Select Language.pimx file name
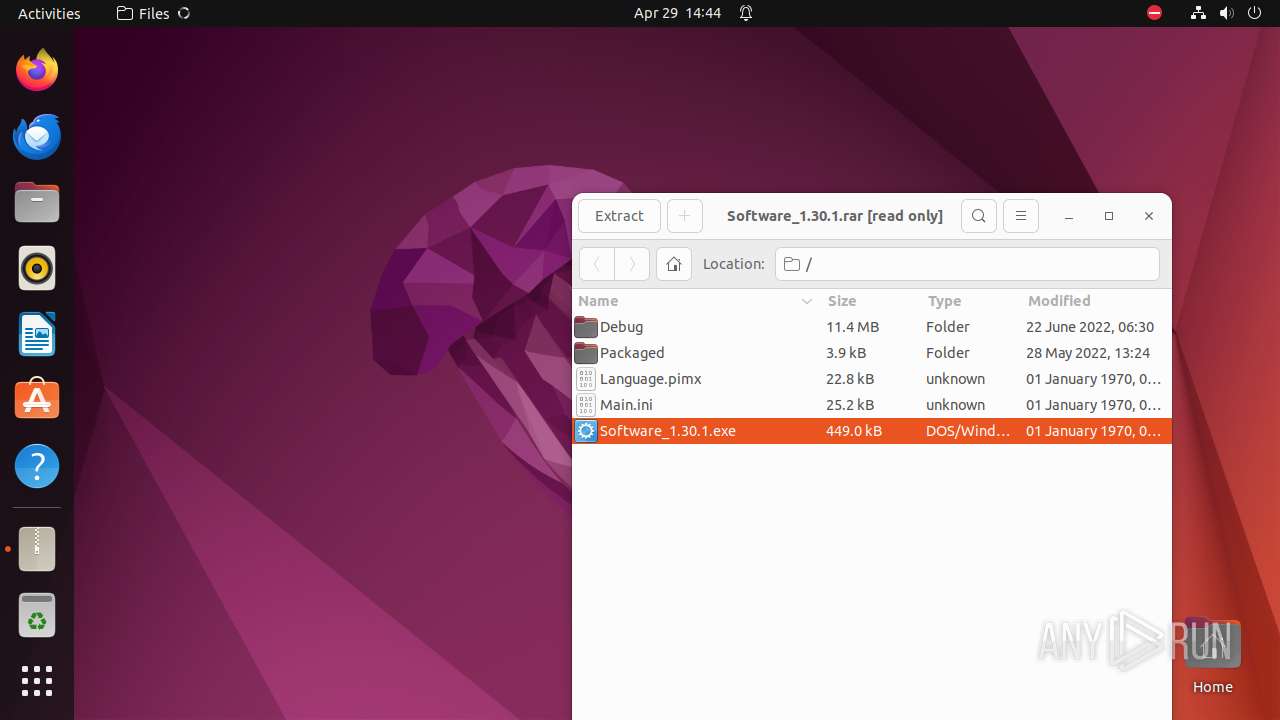Image resolution: width=1280 pixels, height=720 pixels. point(651,379)
